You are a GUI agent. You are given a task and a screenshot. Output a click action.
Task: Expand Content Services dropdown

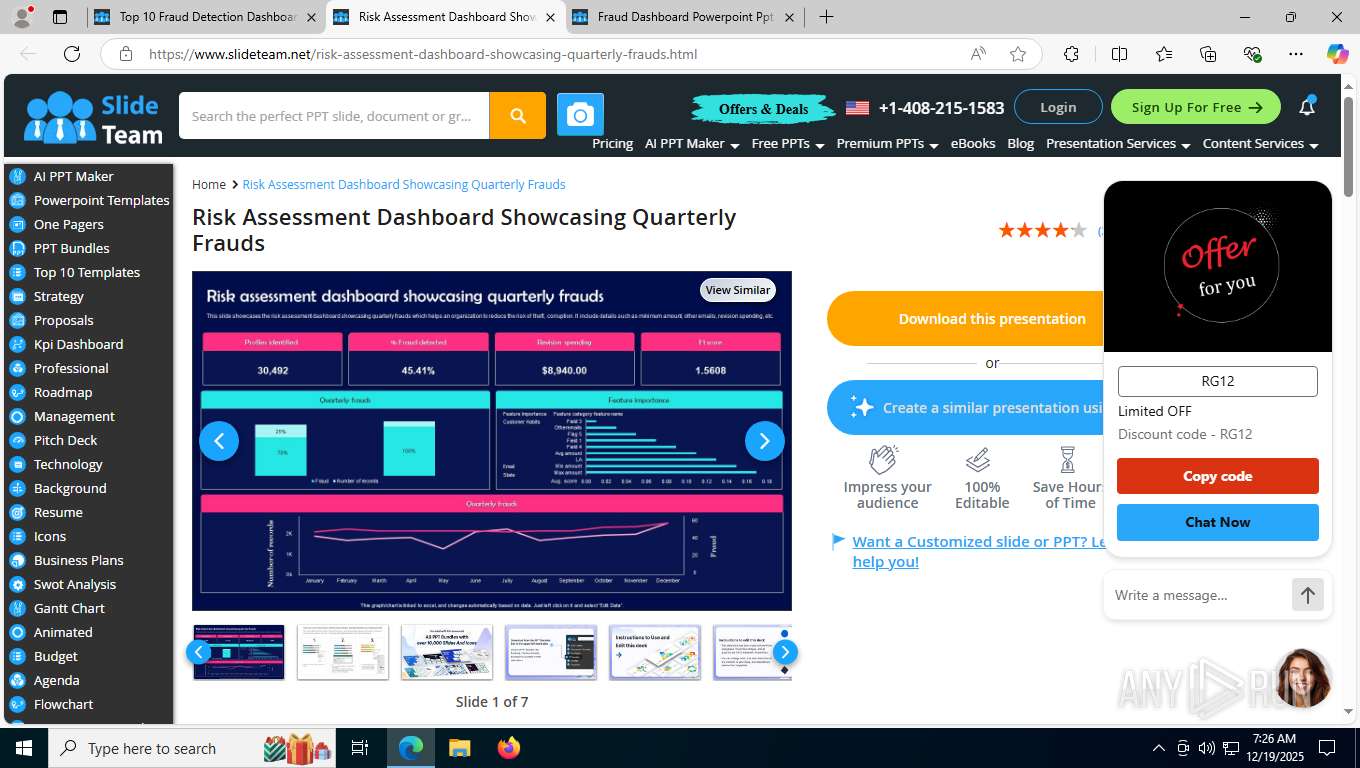click(1260, 144)
